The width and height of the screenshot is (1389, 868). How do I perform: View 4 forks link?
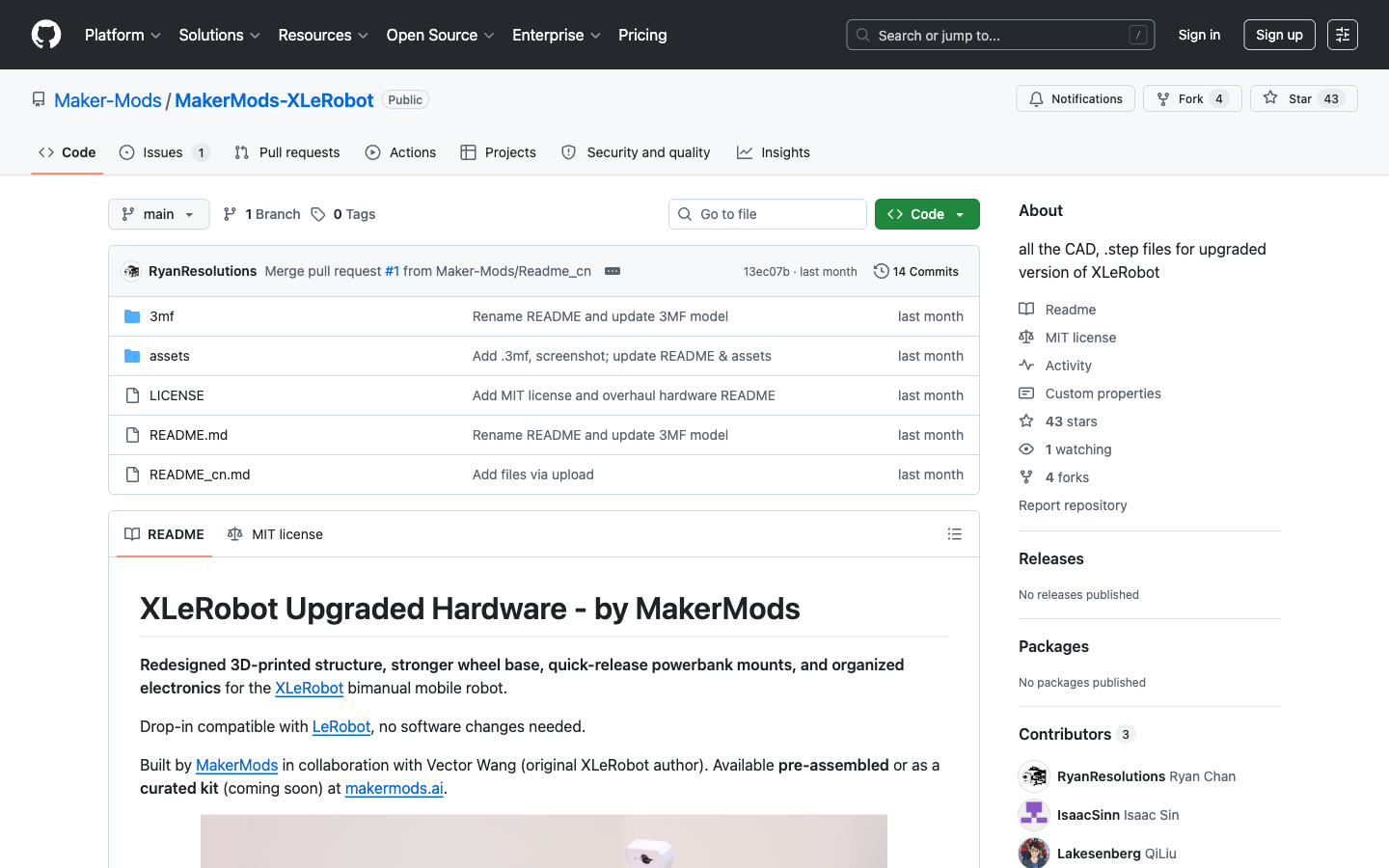[1054, 477]
